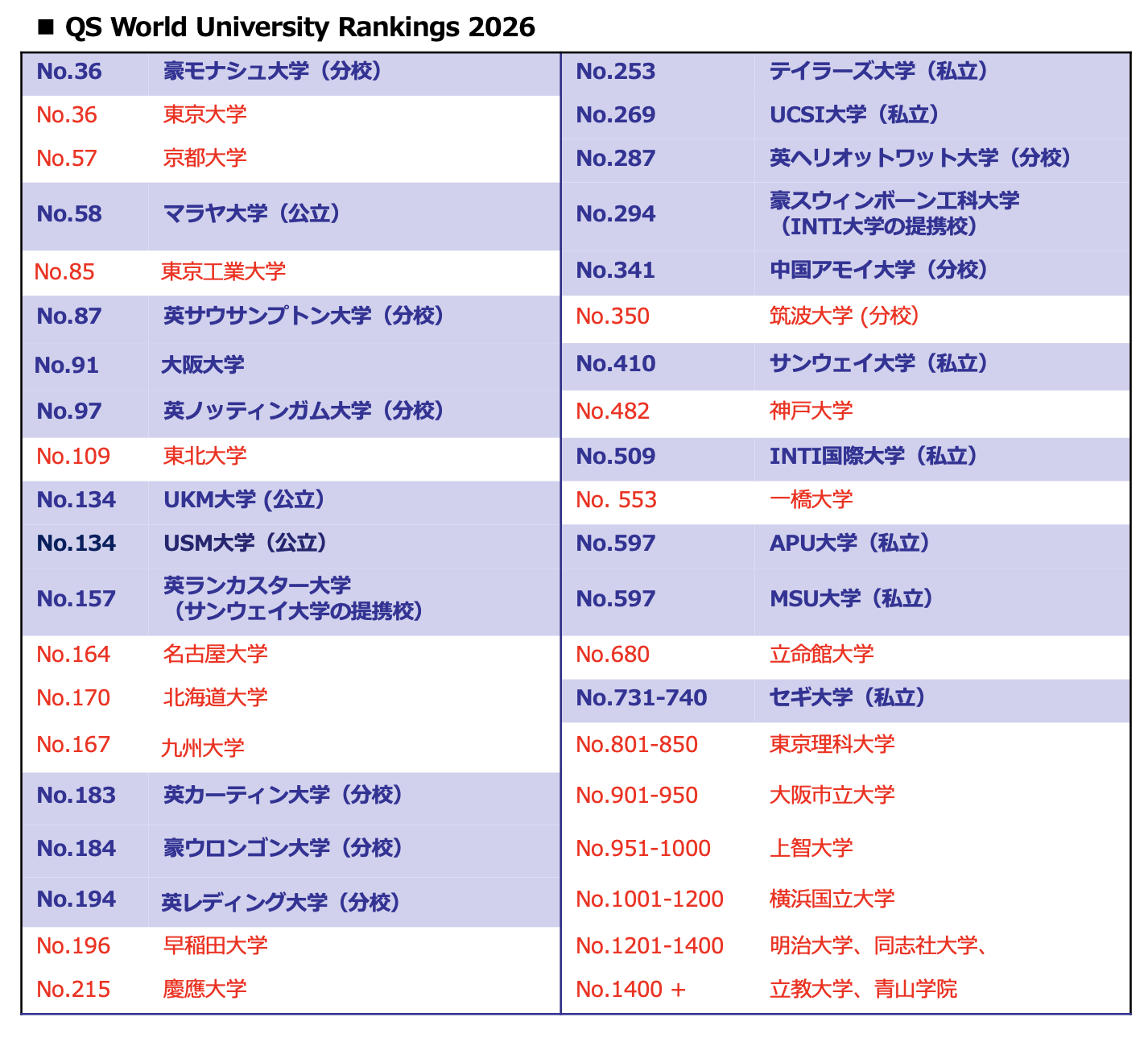Select the マラヤ大学（公立） row name
This screenshot has width=1148, height=1042.
252,213
